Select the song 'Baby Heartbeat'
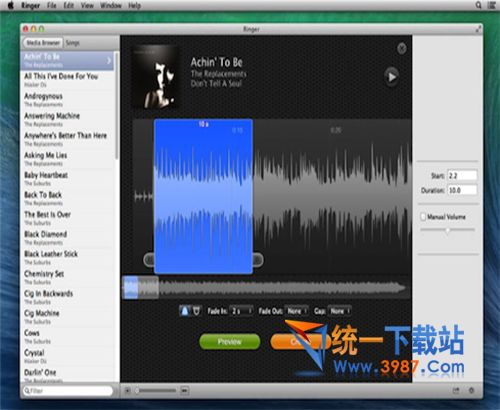Viewport: 500px width, 410px height. (67, 179)
